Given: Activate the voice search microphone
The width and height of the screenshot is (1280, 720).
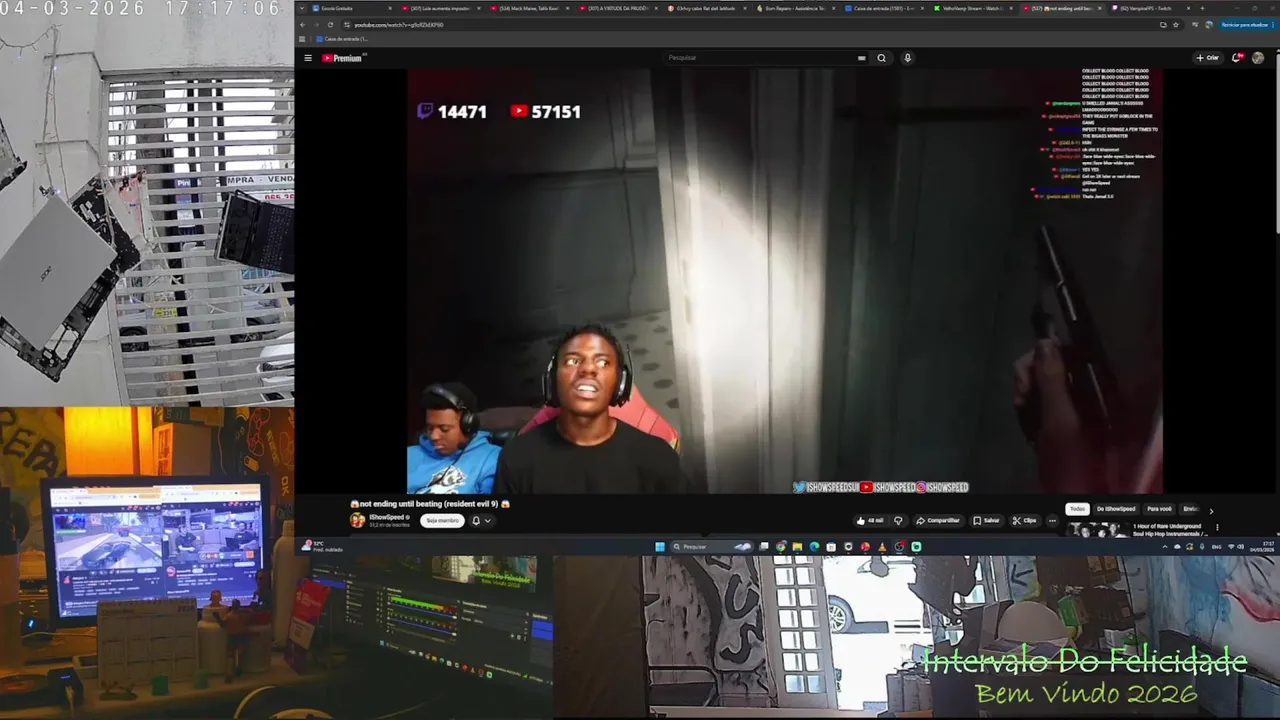Looking at the screenshot, I should (x=907, y=58).
